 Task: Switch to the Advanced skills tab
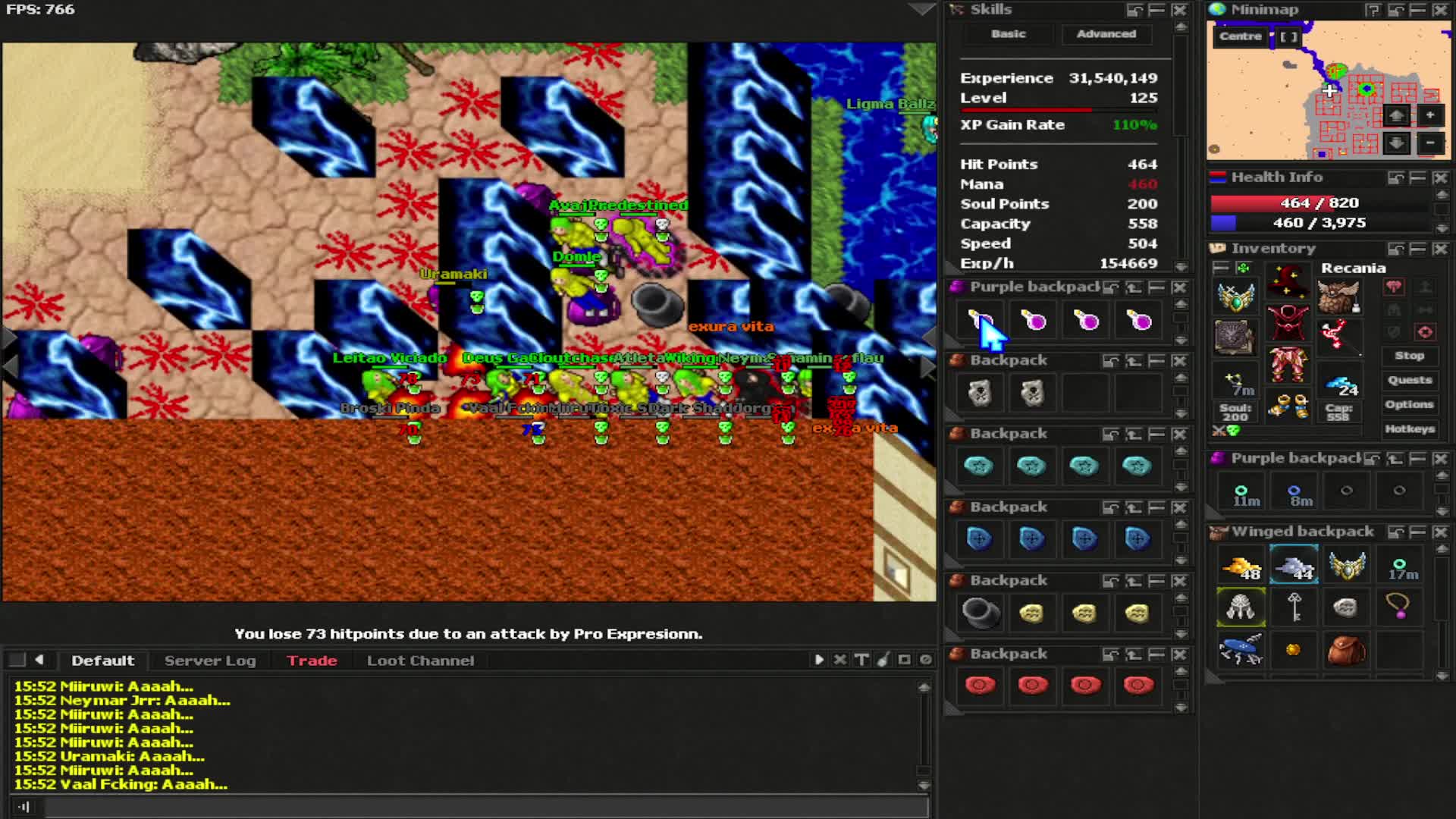coord(1106,34)
